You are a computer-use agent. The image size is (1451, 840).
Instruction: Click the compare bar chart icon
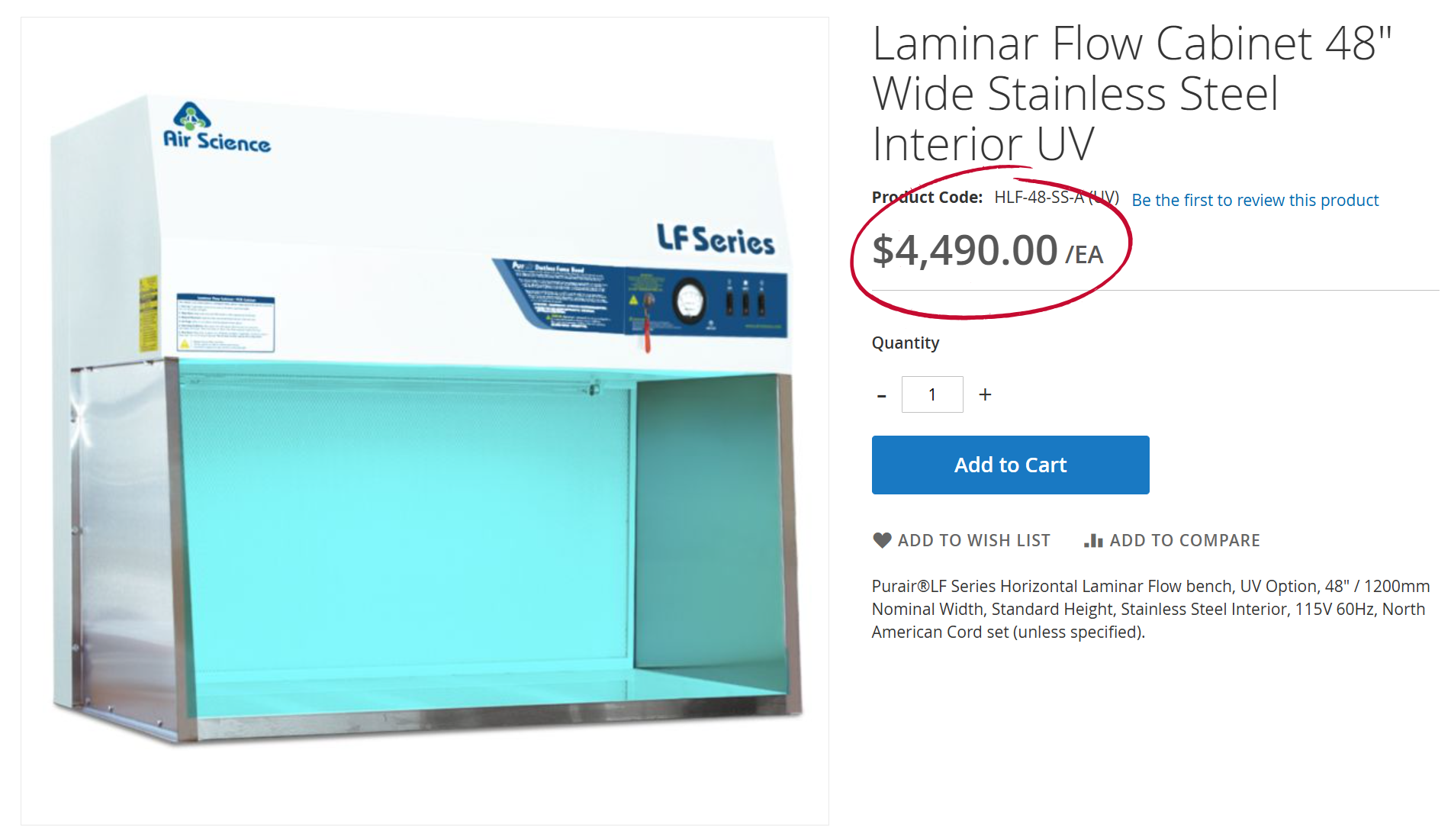click(x=1093, y=540)
